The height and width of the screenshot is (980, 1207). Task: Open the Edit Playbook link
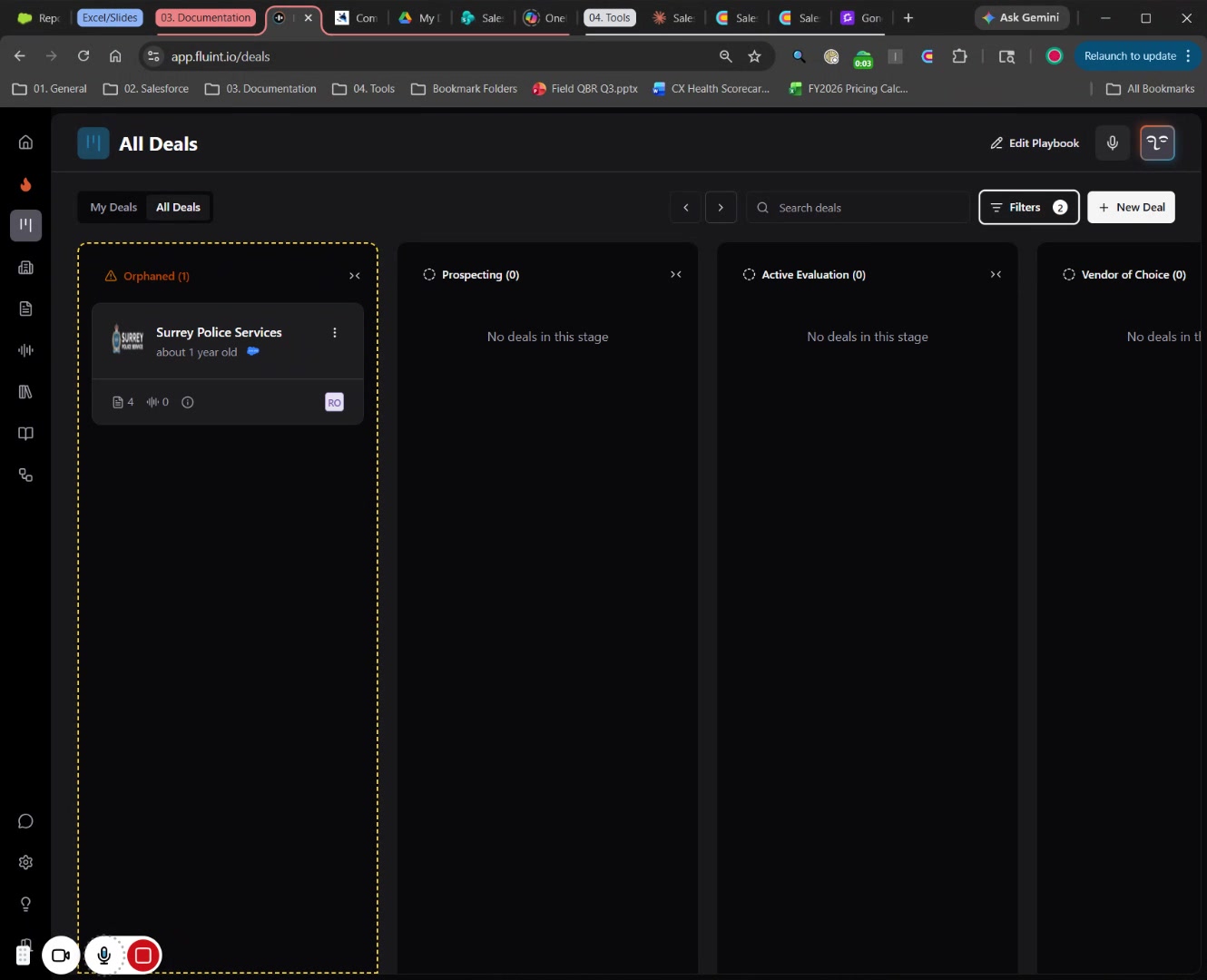(x=1035, y=143)
